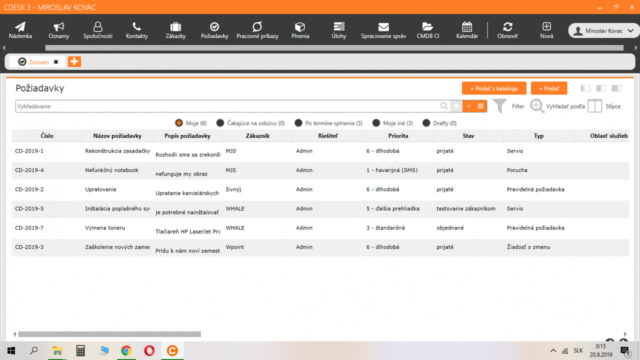Select Po termíne splnenia radio filter
Viewport: 640px width, 360px height.
pos(298,123)
